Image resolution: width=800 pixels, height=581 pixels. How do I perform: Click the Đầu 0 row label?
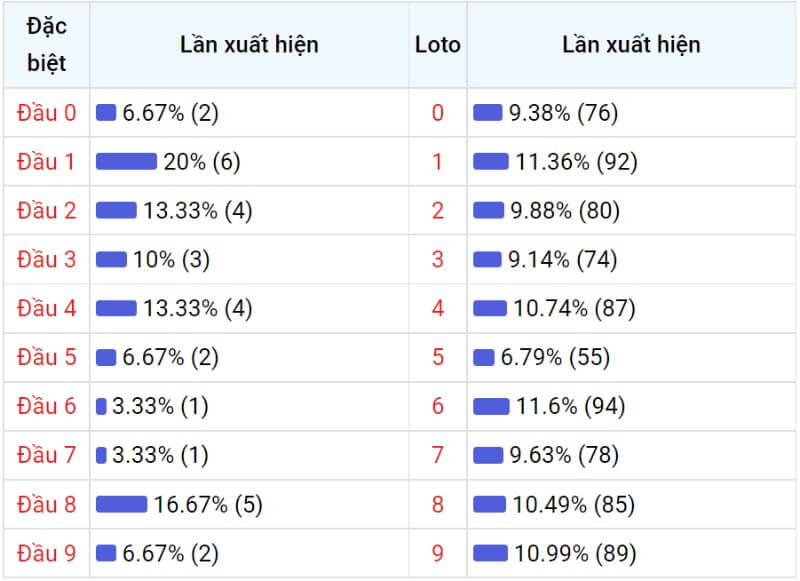[x=46, y=113]
